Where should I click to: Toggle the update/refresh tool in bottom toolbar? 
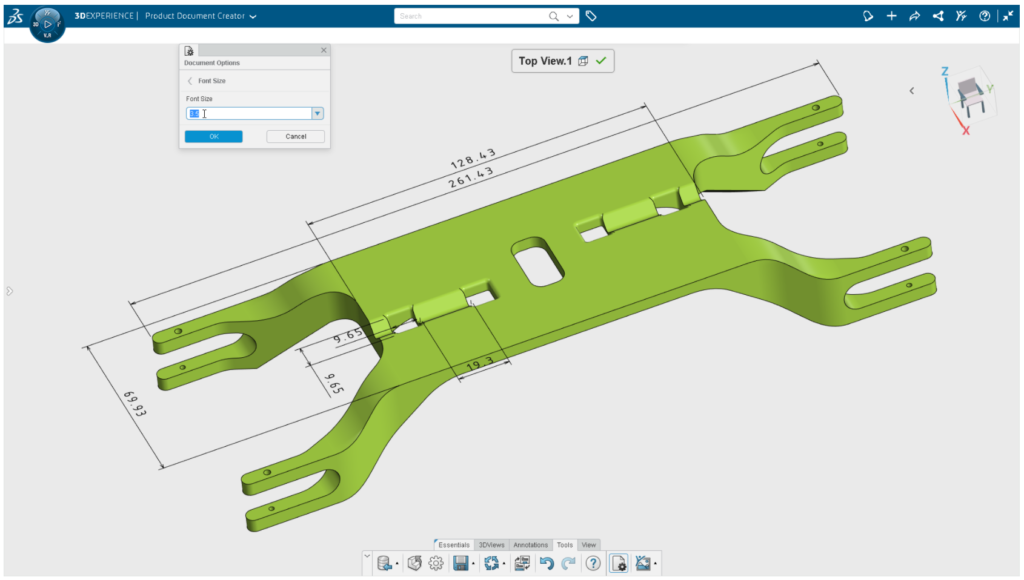[x=491, y=563]
